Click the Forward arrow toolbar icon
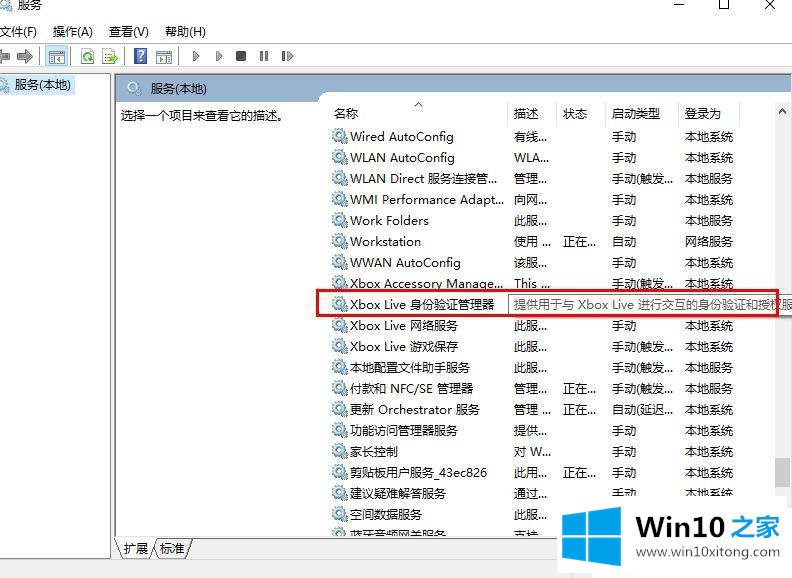 (x=24, y=56)
